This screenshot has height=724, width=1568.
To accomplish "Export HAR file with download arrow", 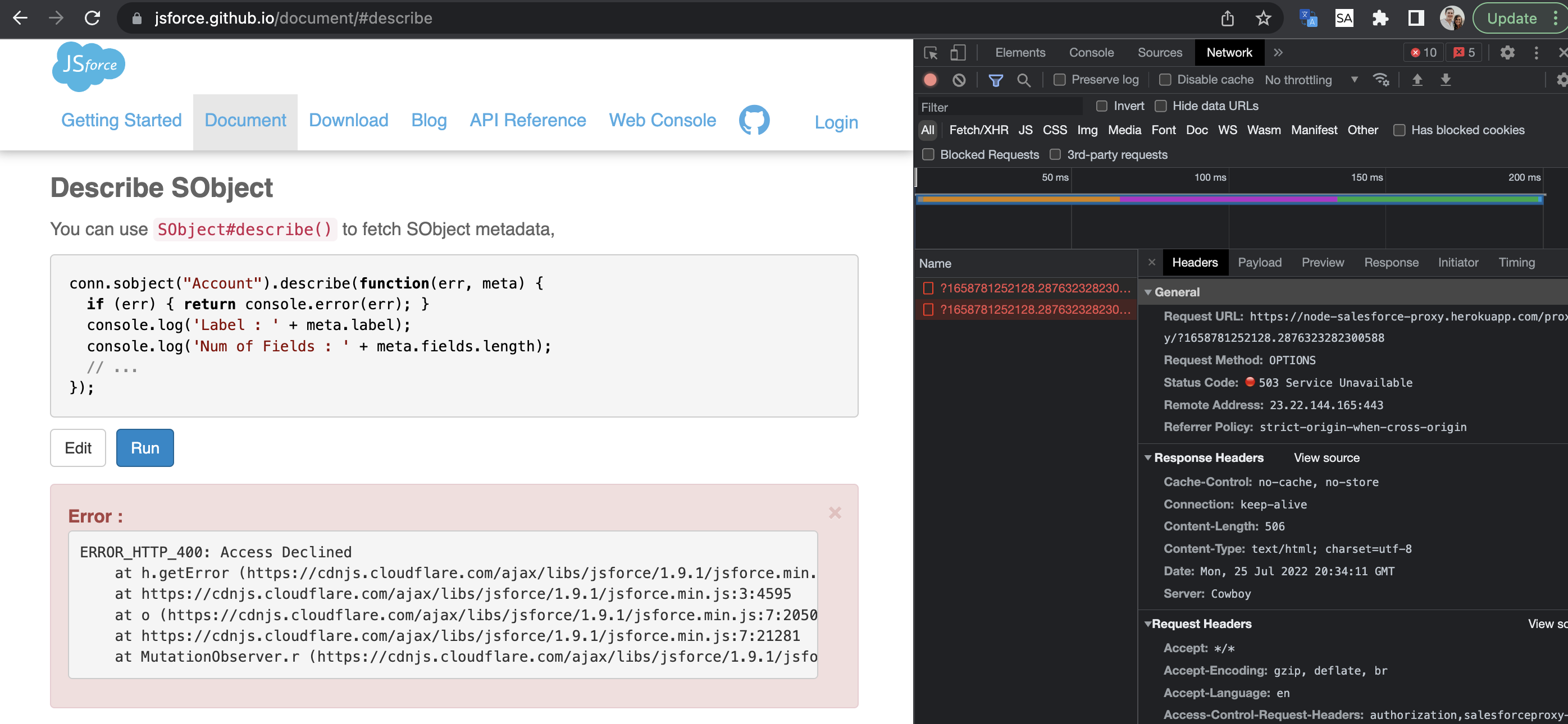I will 1445,80.
